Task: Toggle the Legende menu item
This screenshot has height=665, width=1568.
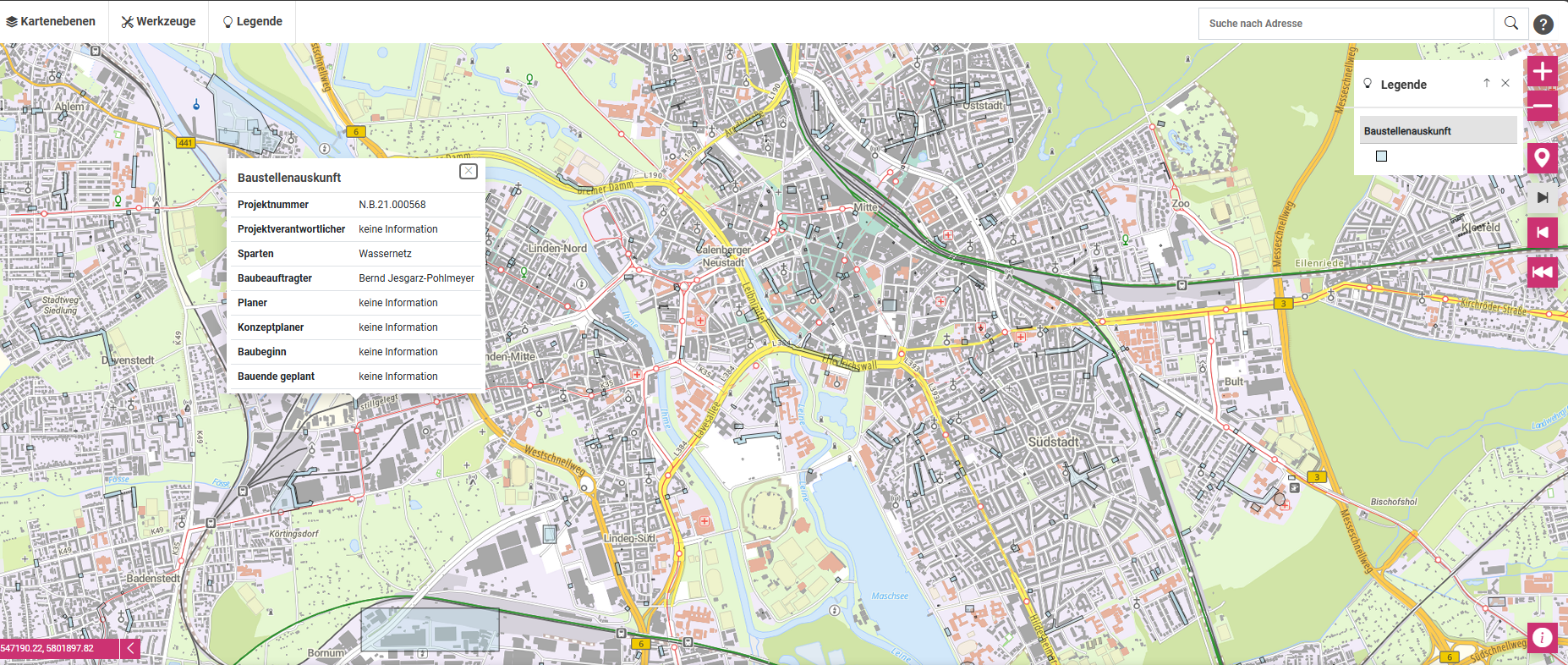Action: (x=252, y=21)
